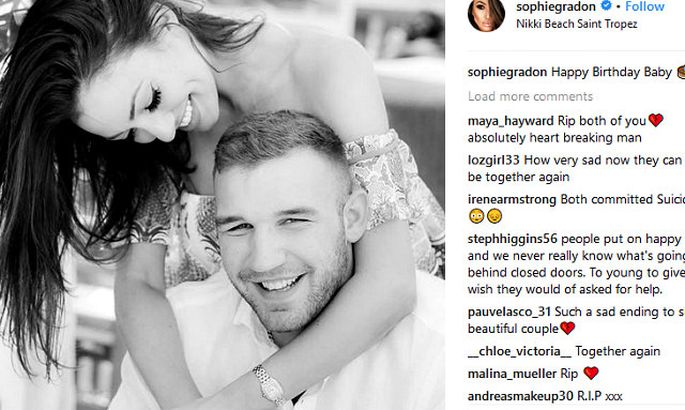The width and height of the screenshot is (685, 410).
Task: Open sophiegradon username in header
Action: pyautogui.click(x=556, y=7)
